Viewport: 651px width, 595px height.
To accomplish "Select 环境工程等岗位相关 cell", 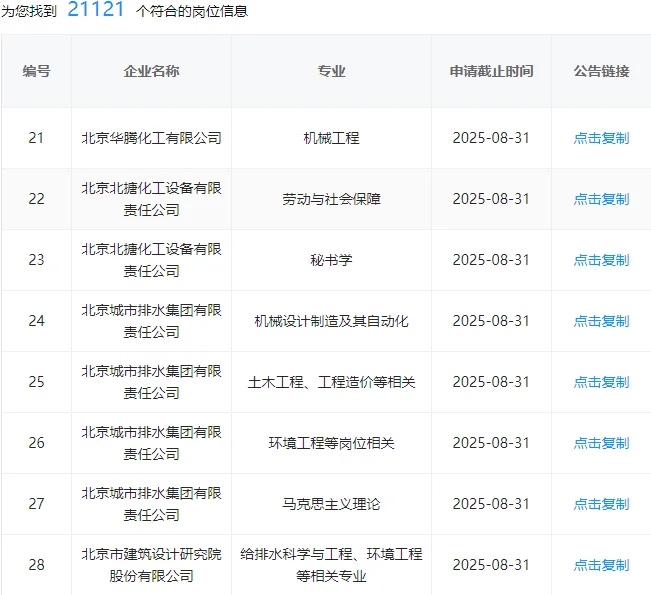I will click(x=331, y=443).
